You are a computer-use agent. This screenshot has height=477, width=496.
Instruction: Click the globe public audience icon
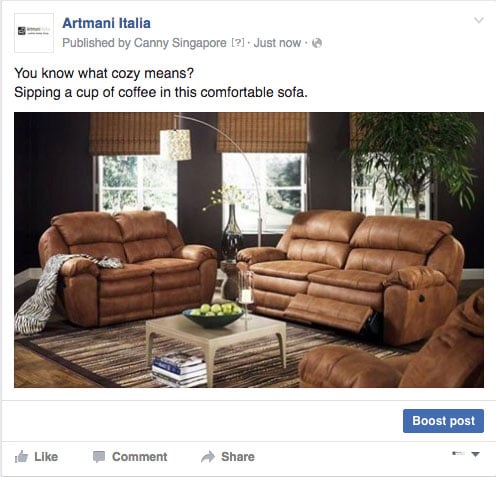point(317,43)
